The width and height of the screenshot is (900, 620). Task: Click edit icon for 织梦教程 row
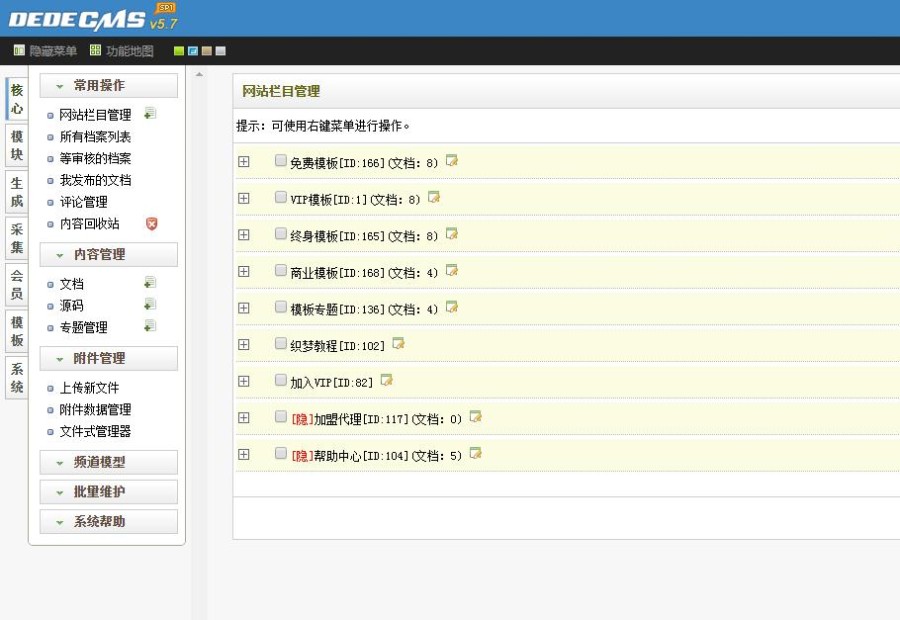point(398,343)
